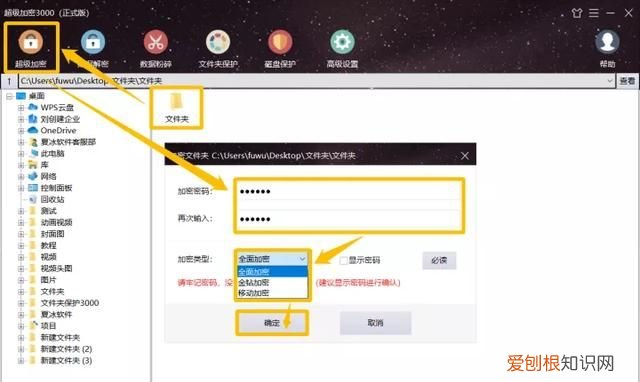Viewport: 640px width, 382px height.
Task: Close the encrypt folder dialog
Action: coord(464,155)
